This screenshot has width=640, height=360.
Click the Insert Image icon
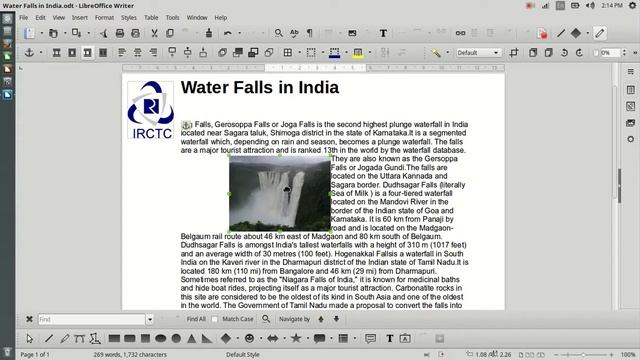click(x=352, y=33)
